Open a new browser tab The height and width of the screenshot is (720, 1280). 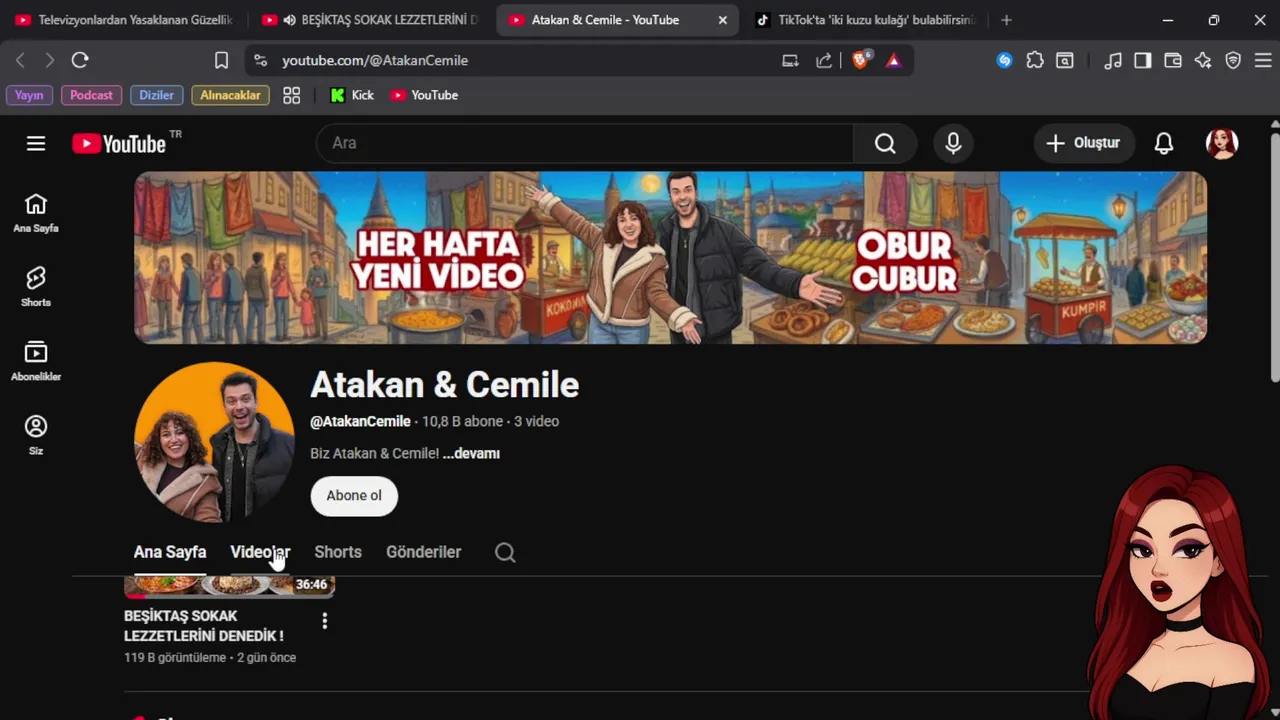point(1006,20)
